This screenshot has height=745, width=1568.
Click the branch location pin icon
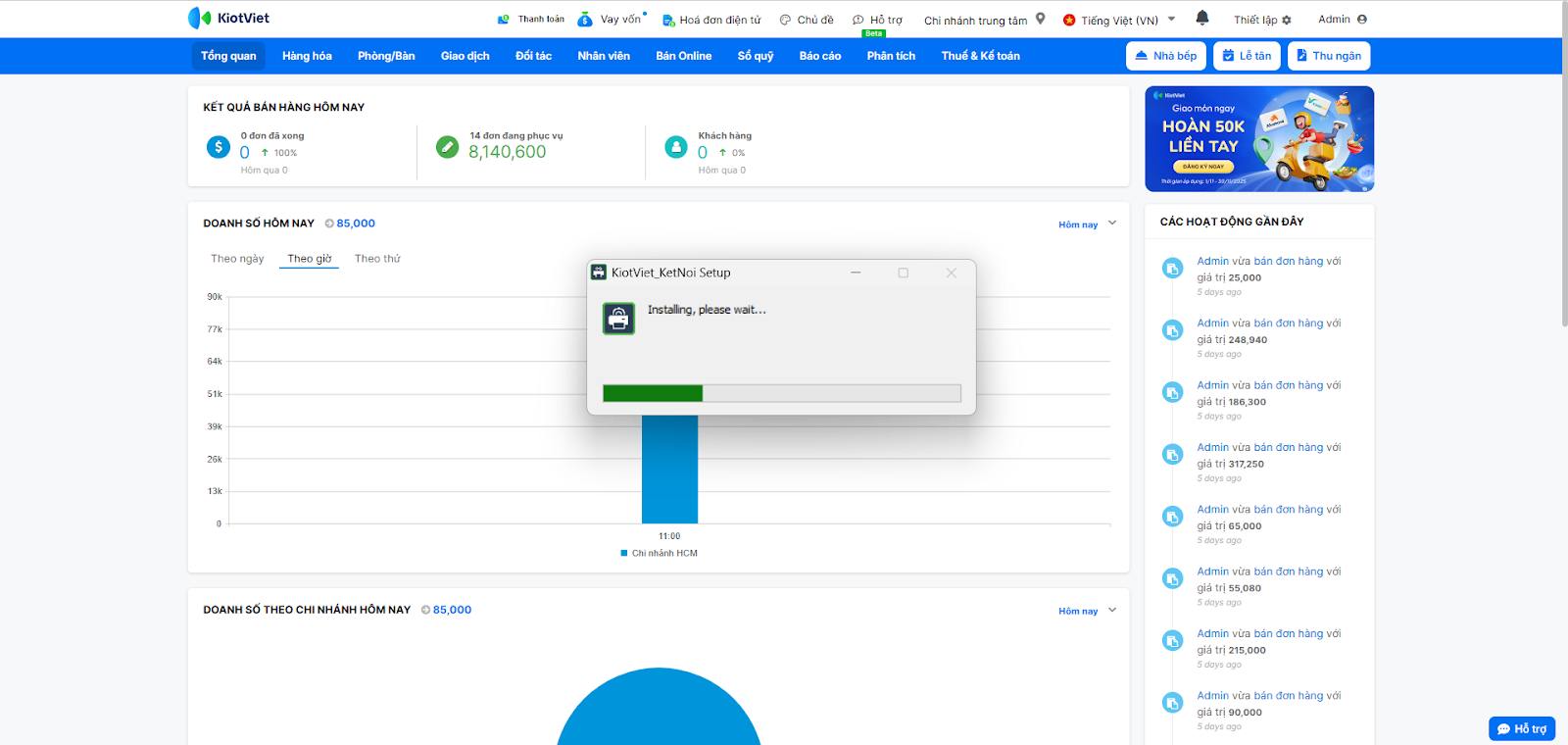coord(1041,19)
